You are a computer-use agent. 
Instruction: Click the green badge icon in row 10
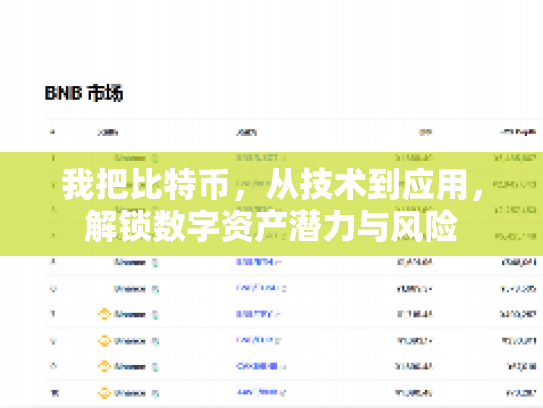point(155,393)
